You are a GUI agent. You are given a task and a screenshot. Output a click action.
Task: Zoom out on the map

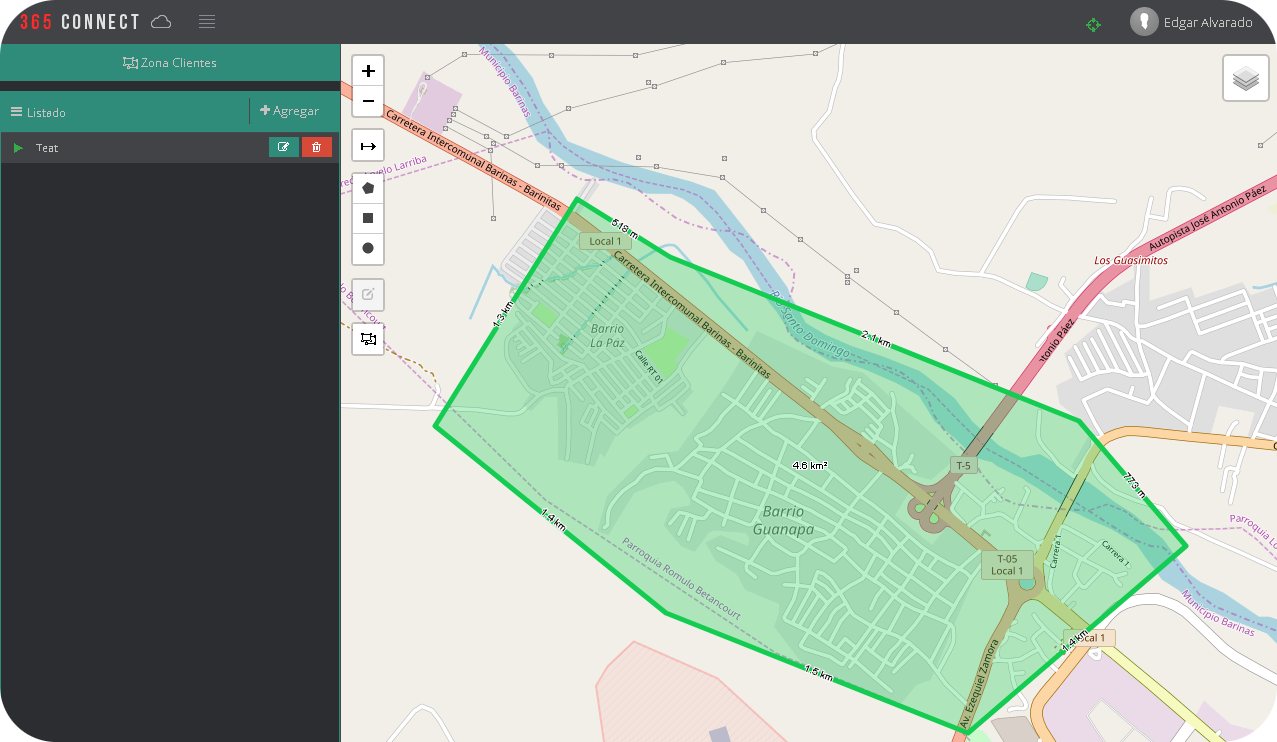tap(368, 101)
